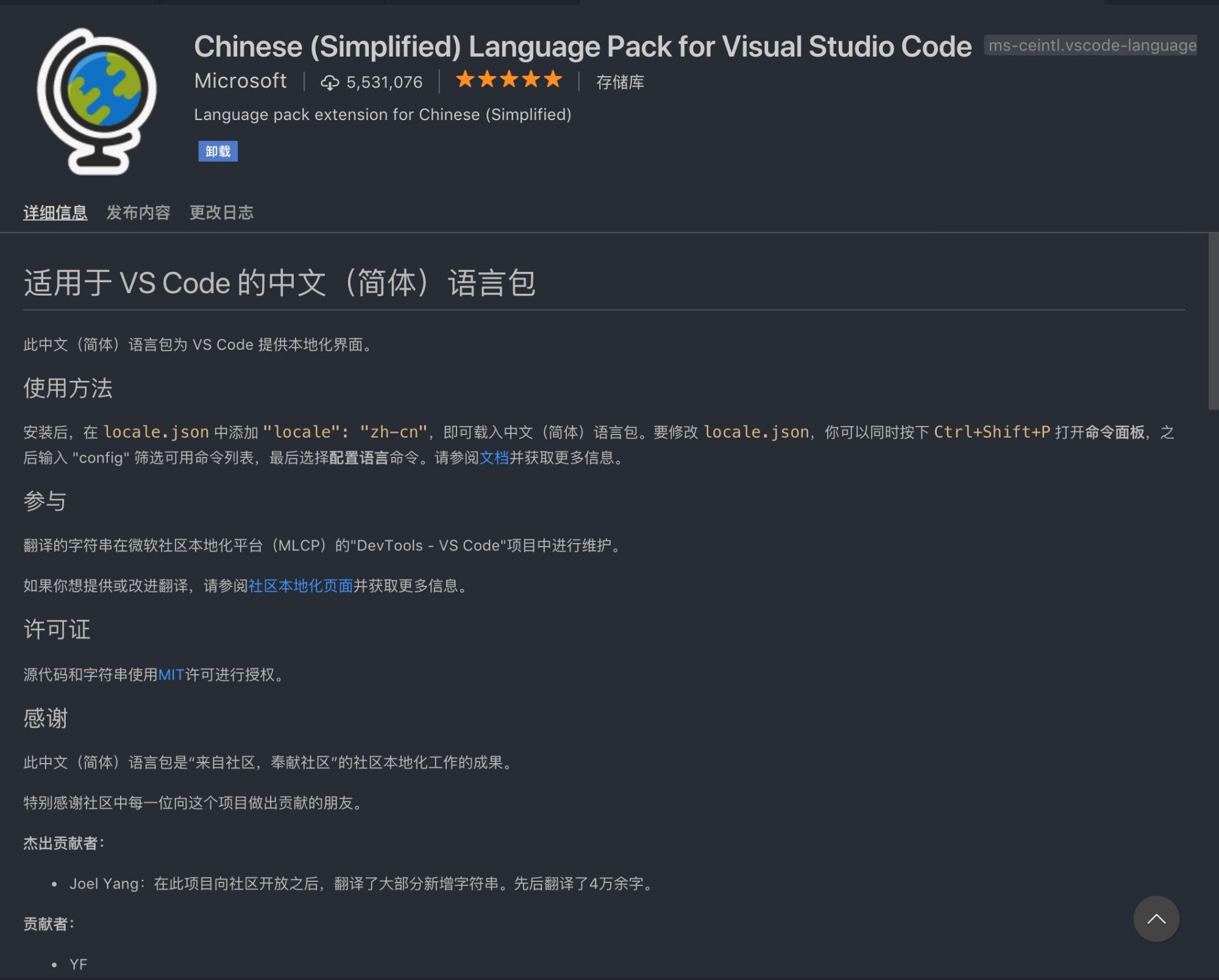The width and height of the screenshot is (1219, 980).
Task: Click the Ctrl+Shift+P shortcut text
Action: point(992,432)
